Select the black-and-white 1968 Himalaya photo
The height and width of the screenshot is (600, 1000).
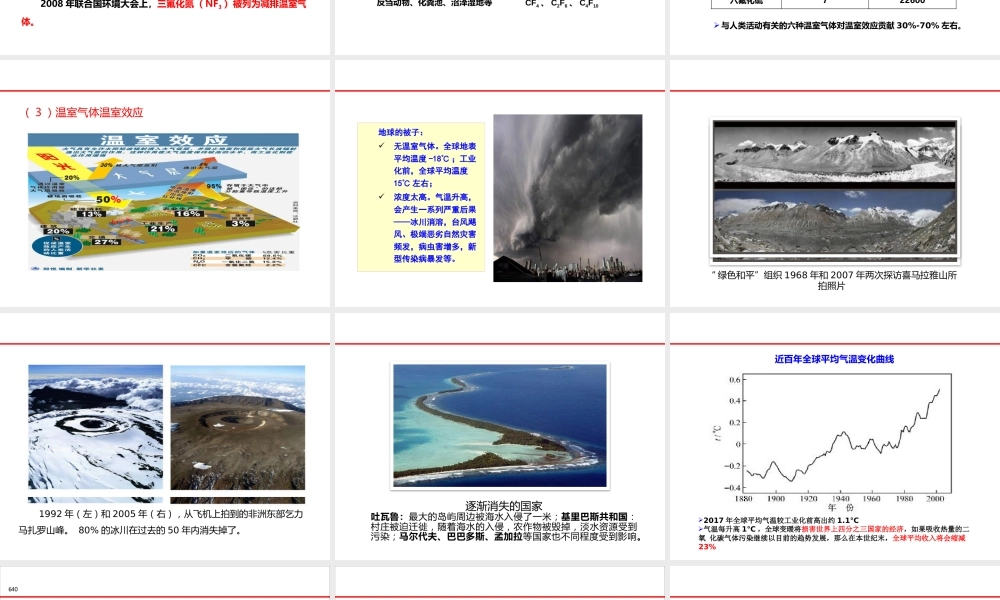tap(835, 152)
